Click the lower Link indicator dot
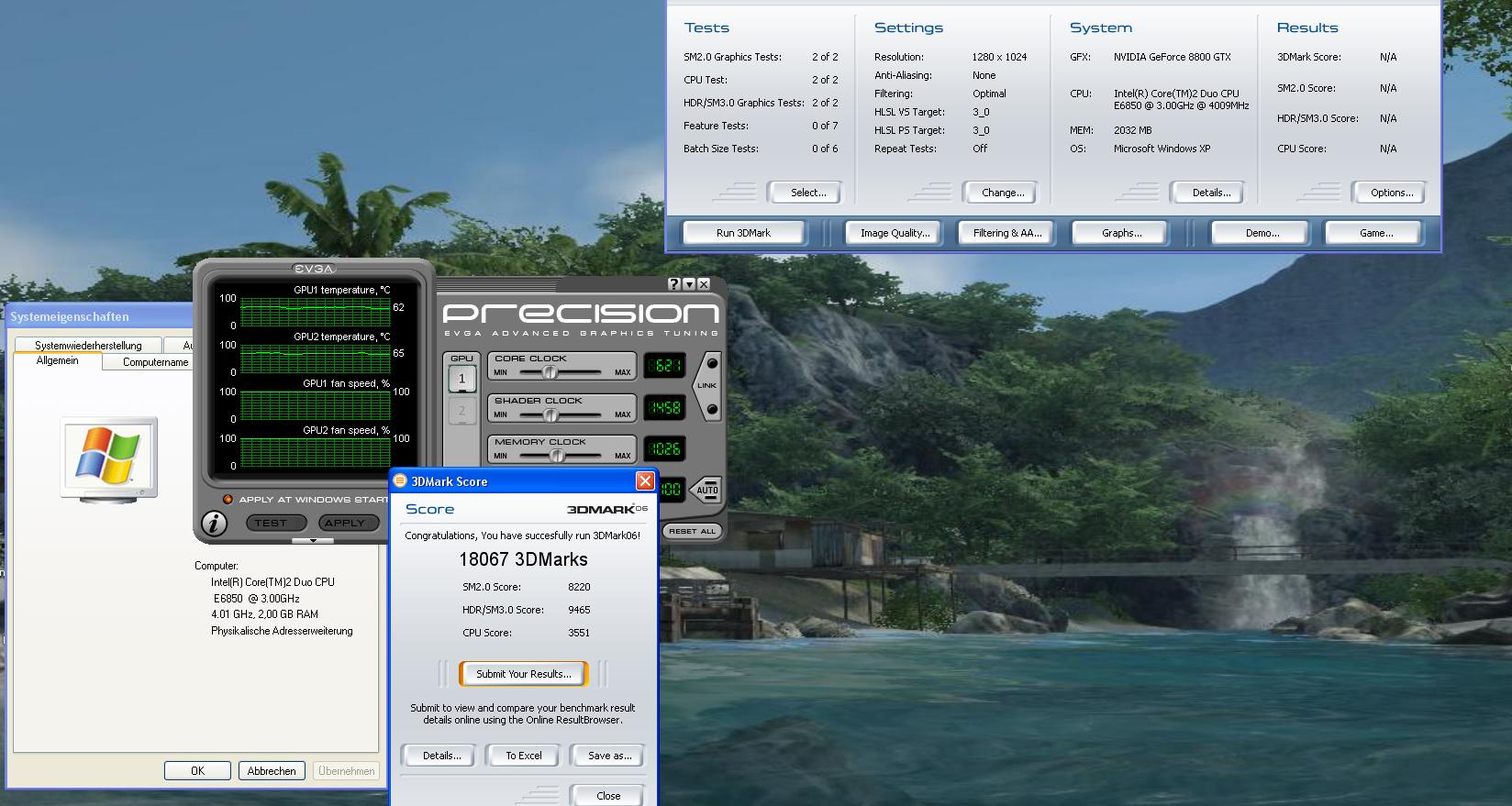The image size is (1512, 806). coord(711,409)
